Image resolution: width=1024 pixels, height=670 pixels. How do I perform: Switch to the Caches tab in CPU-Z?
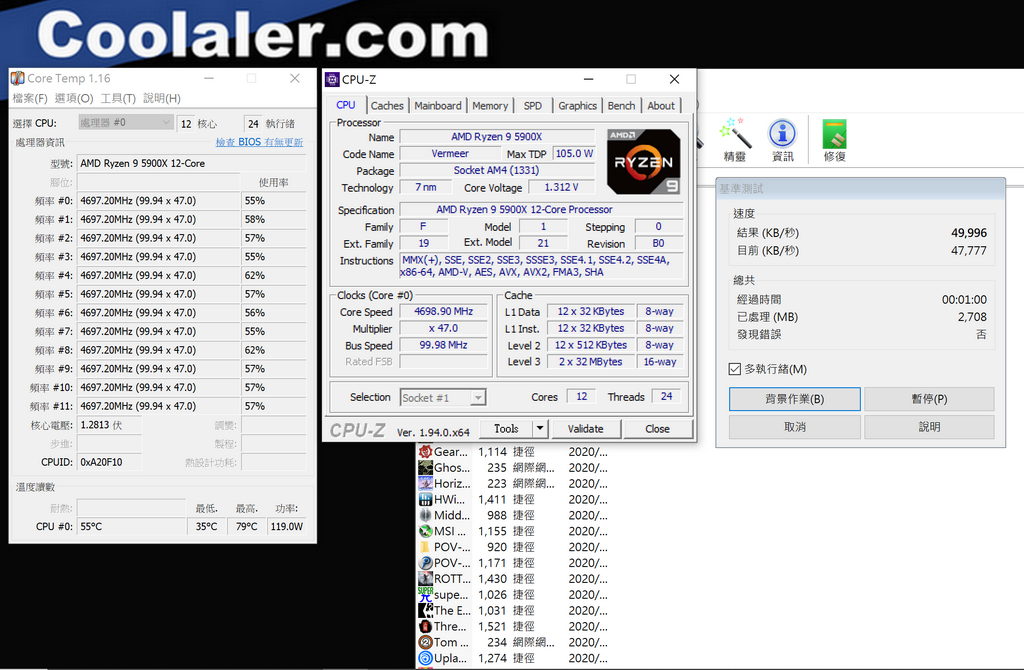tap(387, 106)
